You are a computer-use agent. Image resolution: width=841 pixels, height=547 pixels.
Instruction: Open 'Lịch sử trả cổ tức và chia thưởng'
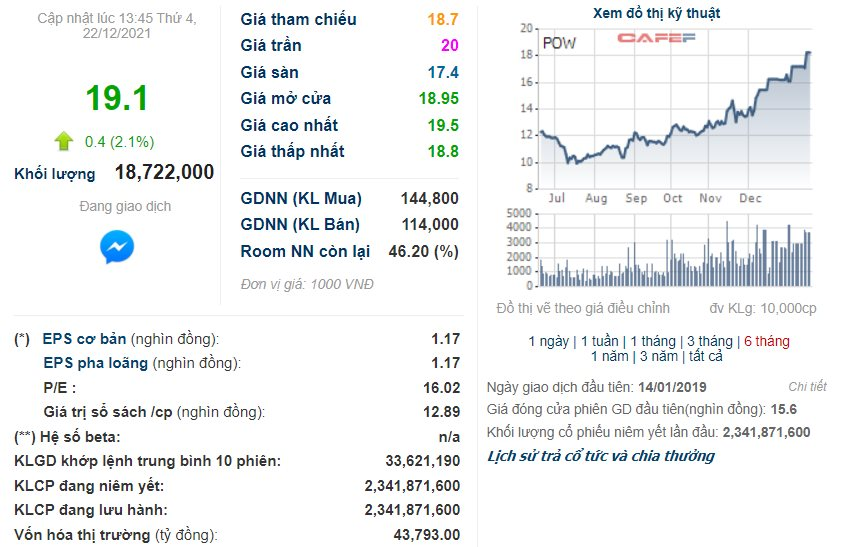601,456
